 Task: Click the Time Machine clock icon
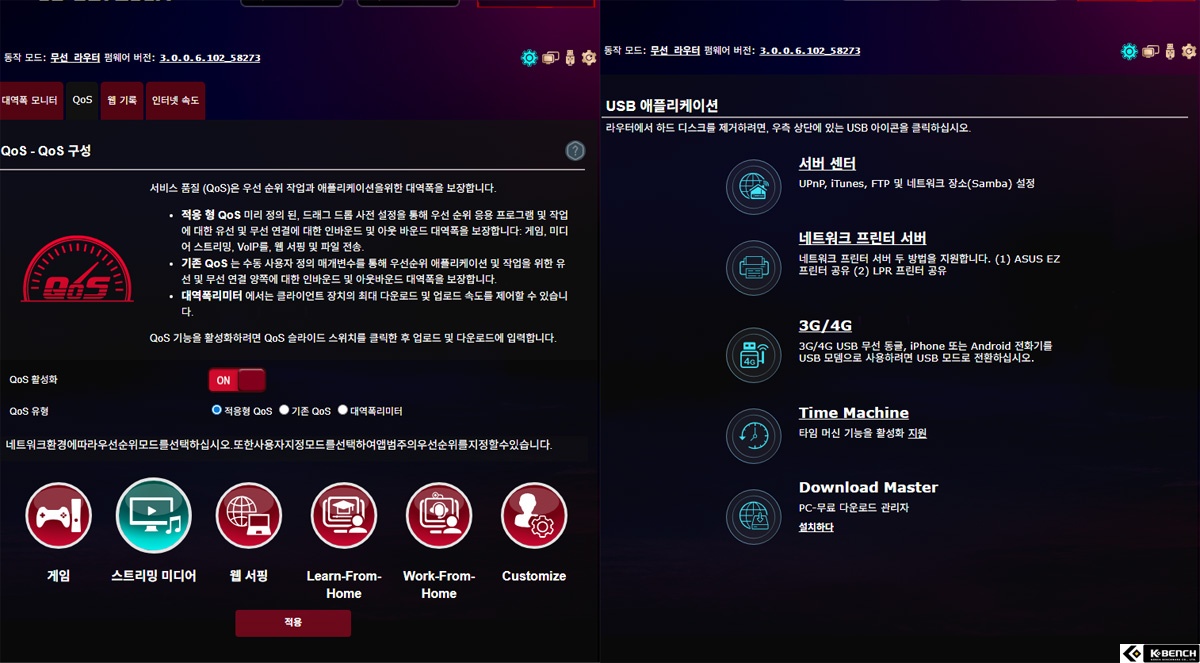pyautogui.click(x=754, y=435)
